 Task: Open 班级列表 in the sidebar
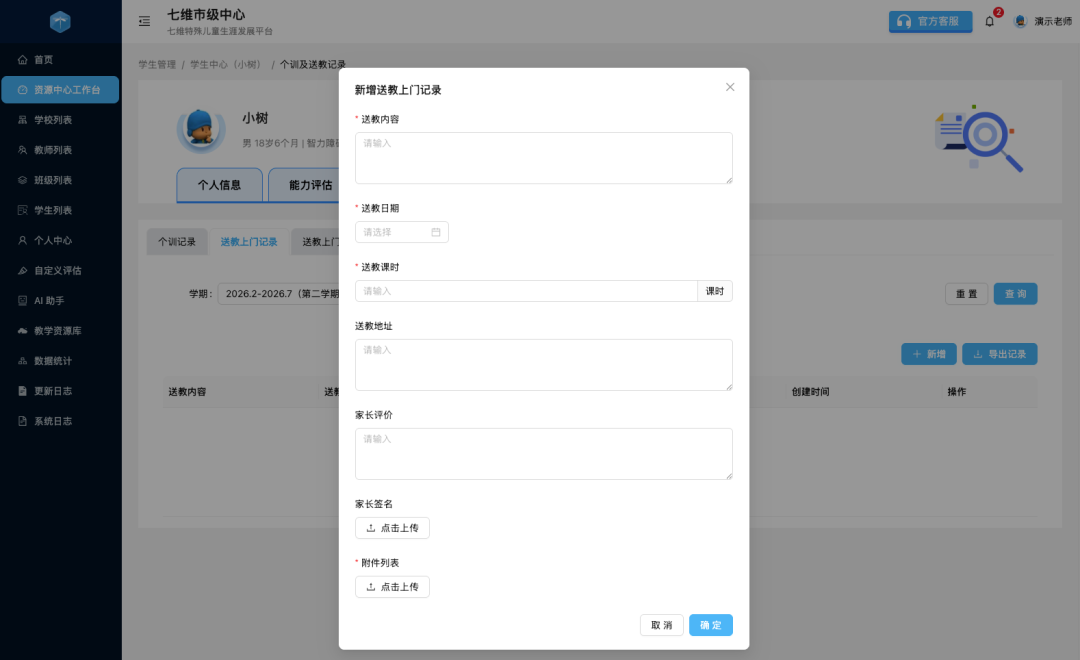click(61, 180)
